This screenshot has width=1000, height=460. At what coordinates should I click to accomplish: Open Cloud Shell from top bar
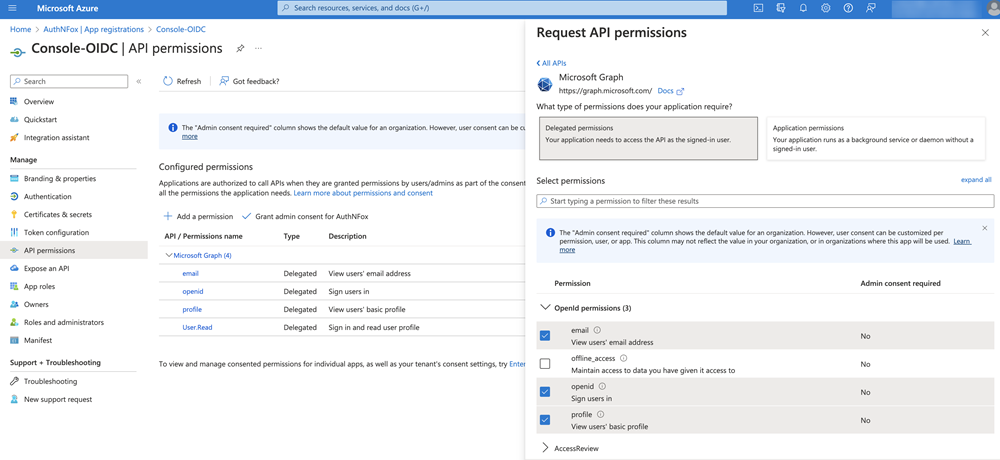758,8
